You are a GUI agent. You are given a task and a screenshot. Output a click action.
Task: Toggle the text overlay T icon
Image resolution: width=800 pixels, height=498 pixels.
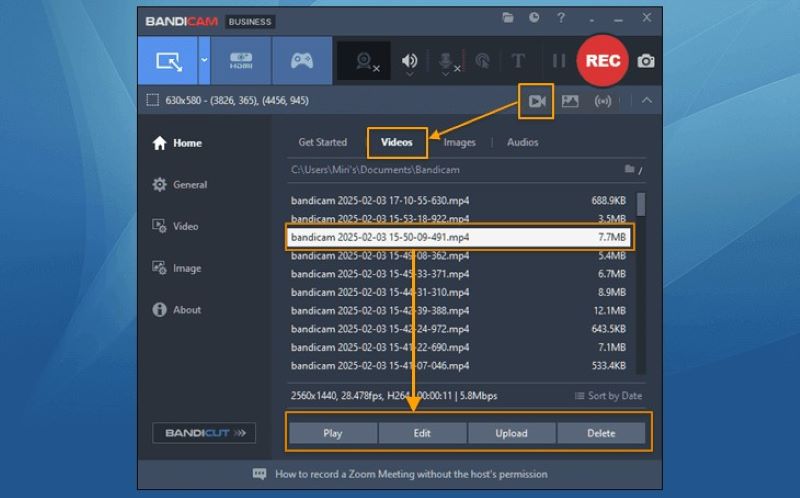click(x=518, y=61)
